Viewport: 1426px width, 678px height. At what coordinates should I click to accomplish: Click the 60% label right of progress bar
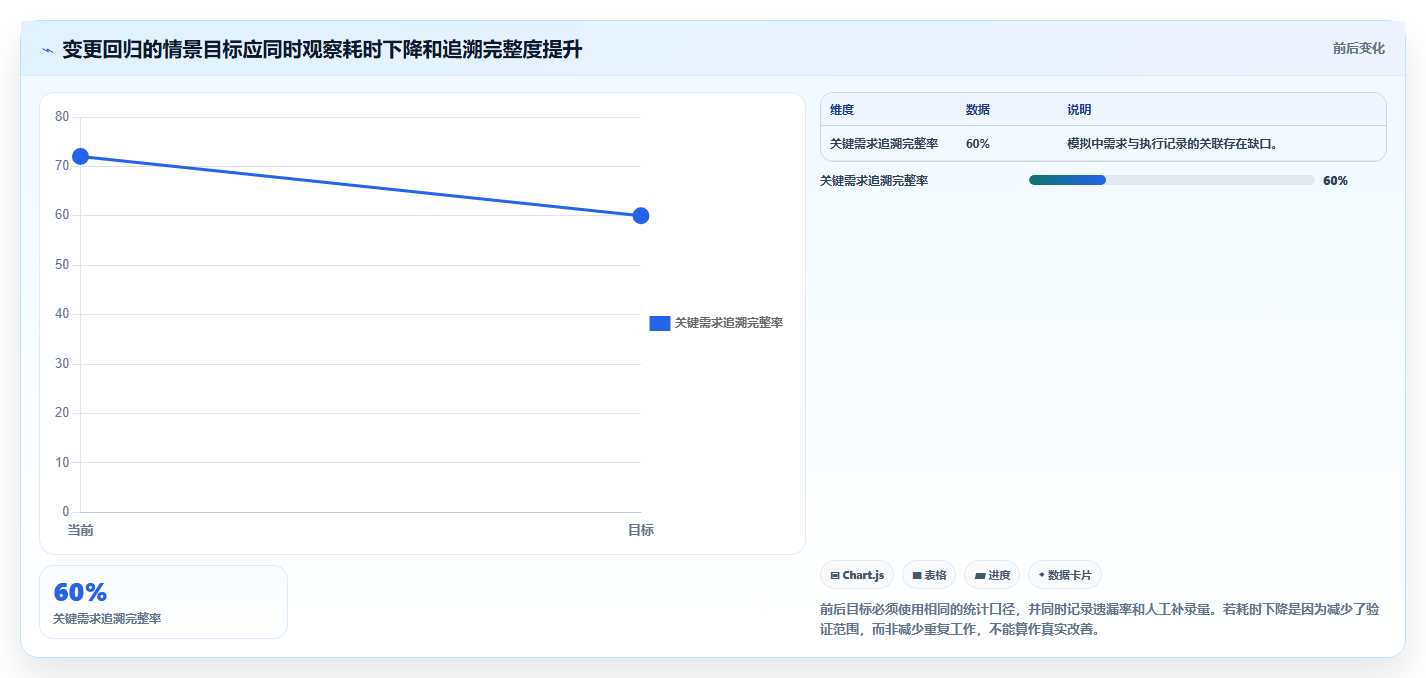(1335, 181)
